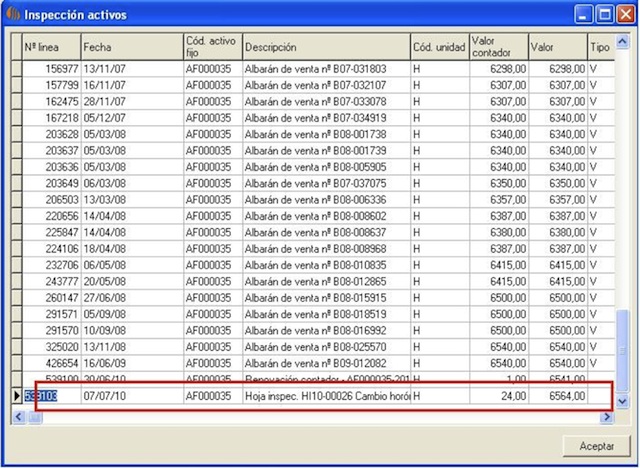This screenshot has height=468, width=640.
Task: Click the application icon in title bar
Action: pos(14,15)
